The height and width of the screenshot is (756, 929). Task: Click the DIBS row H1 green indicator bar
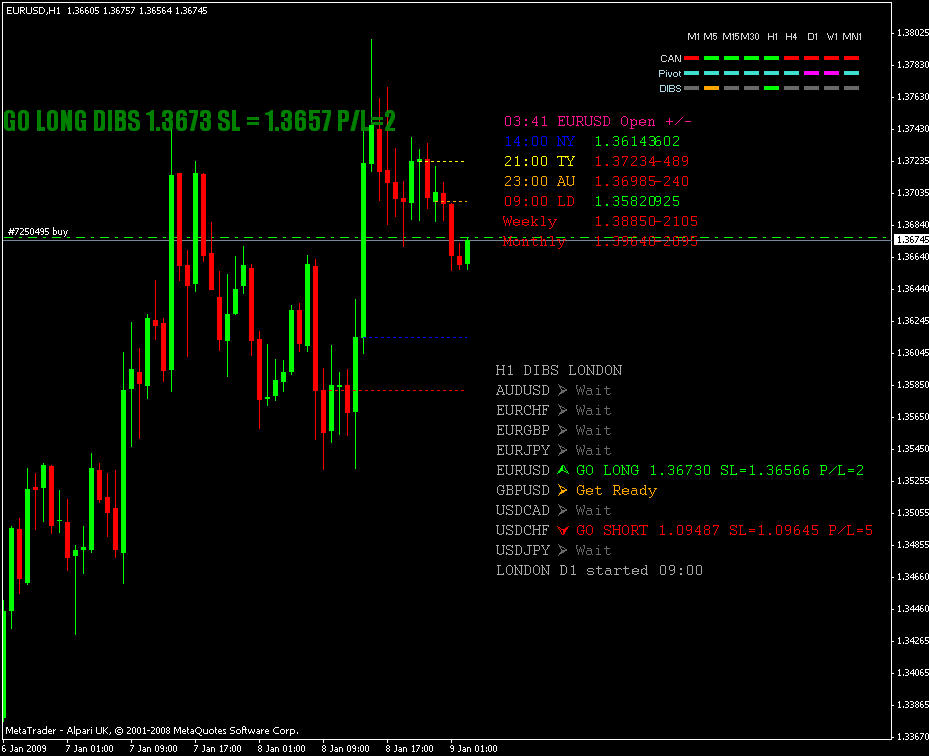click(771, 88)
